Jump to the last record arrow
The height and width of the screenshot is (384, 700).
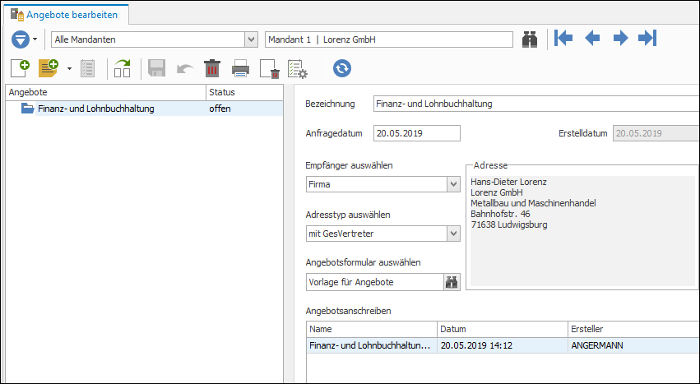coord(647,38)
